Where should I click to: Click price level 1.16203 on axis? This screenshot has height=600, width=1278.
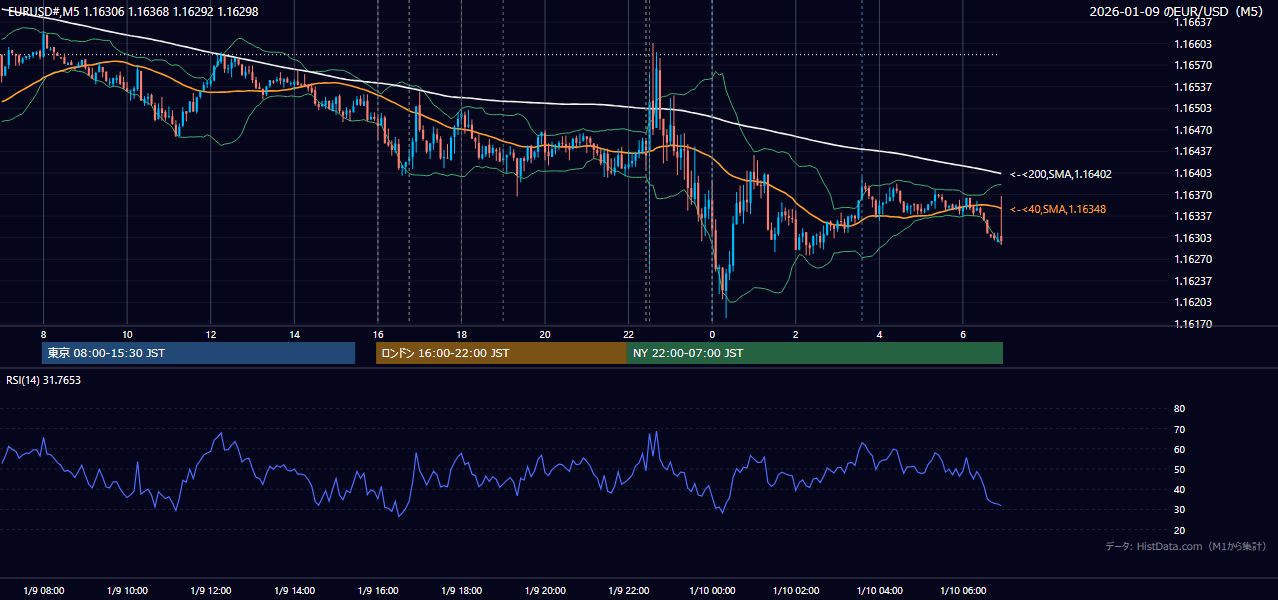click(1192, 302)
